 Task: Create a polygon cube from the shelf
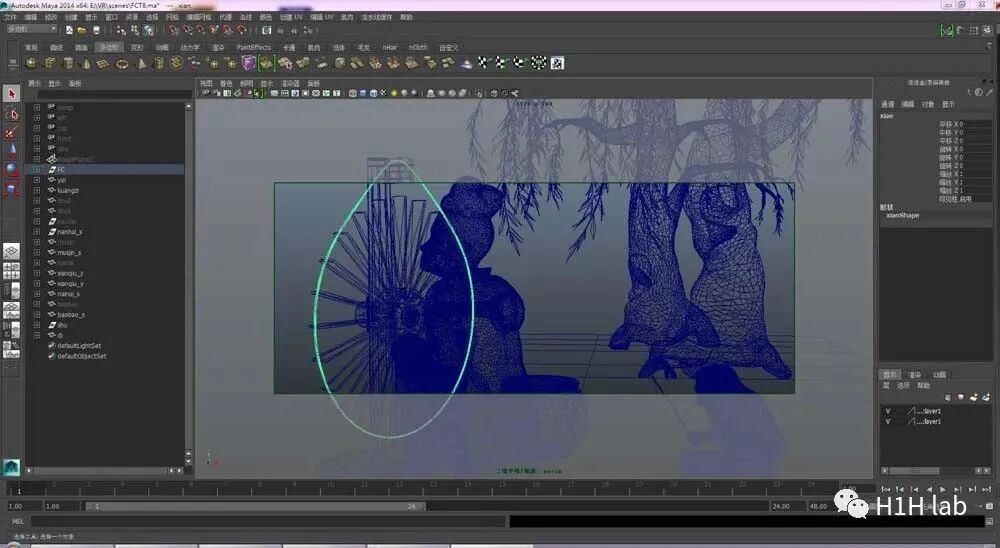click(x=49, y=63)
